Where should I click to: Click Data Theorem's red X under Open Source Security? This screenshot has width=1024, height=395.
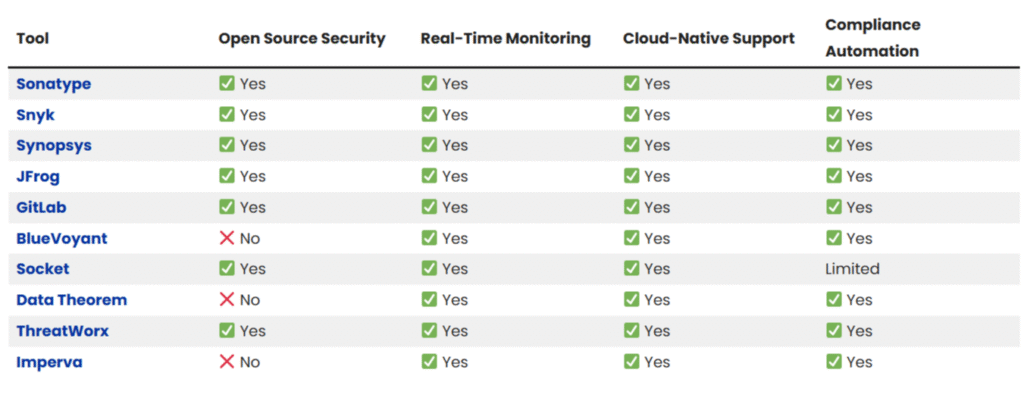227,300
